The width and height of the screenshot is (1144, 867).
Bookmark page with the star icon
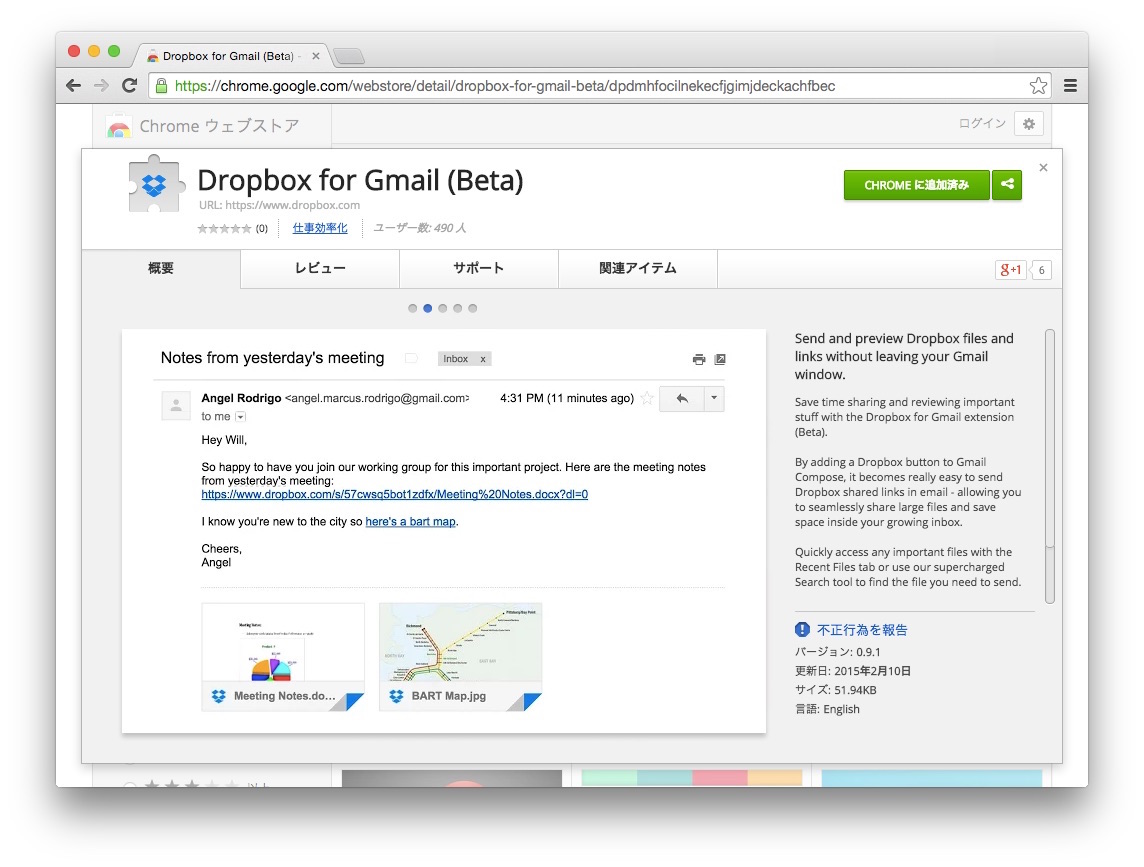click(1038, 85)
